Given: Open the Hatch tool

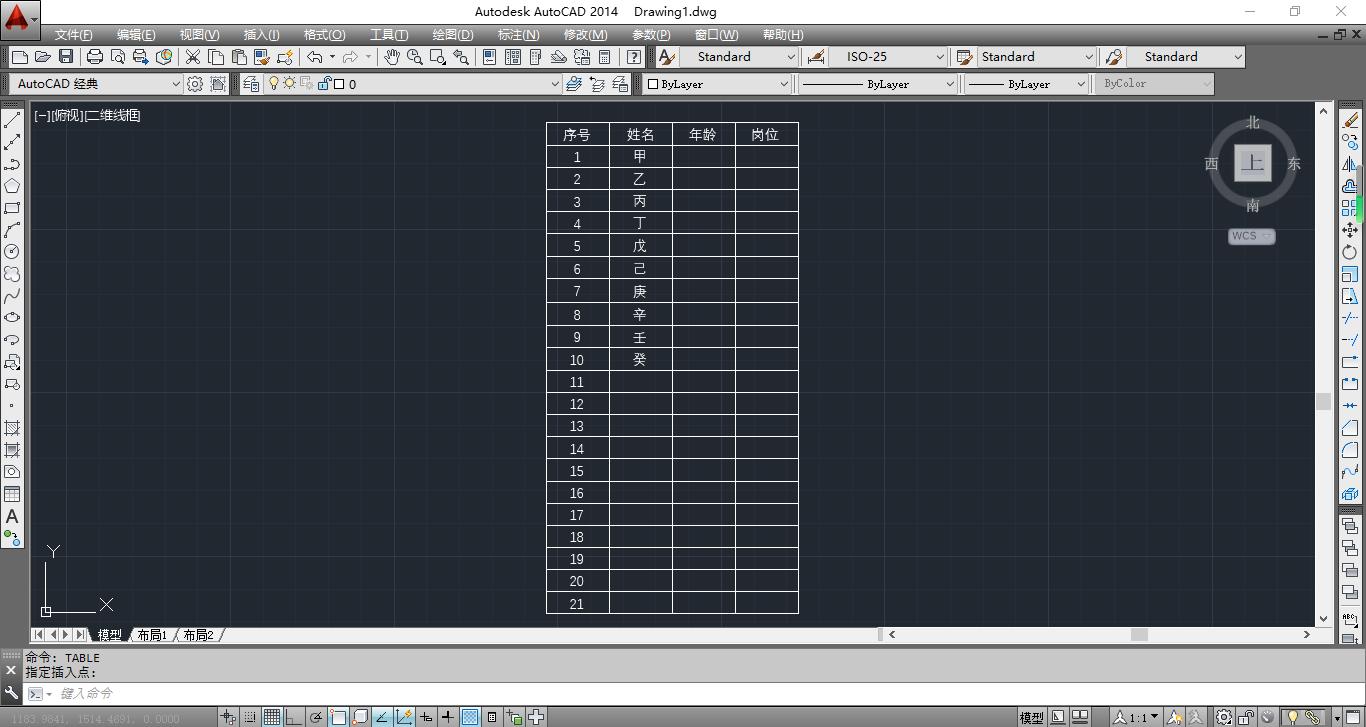Looking at the screenshot, I should [x=12, y=429].
